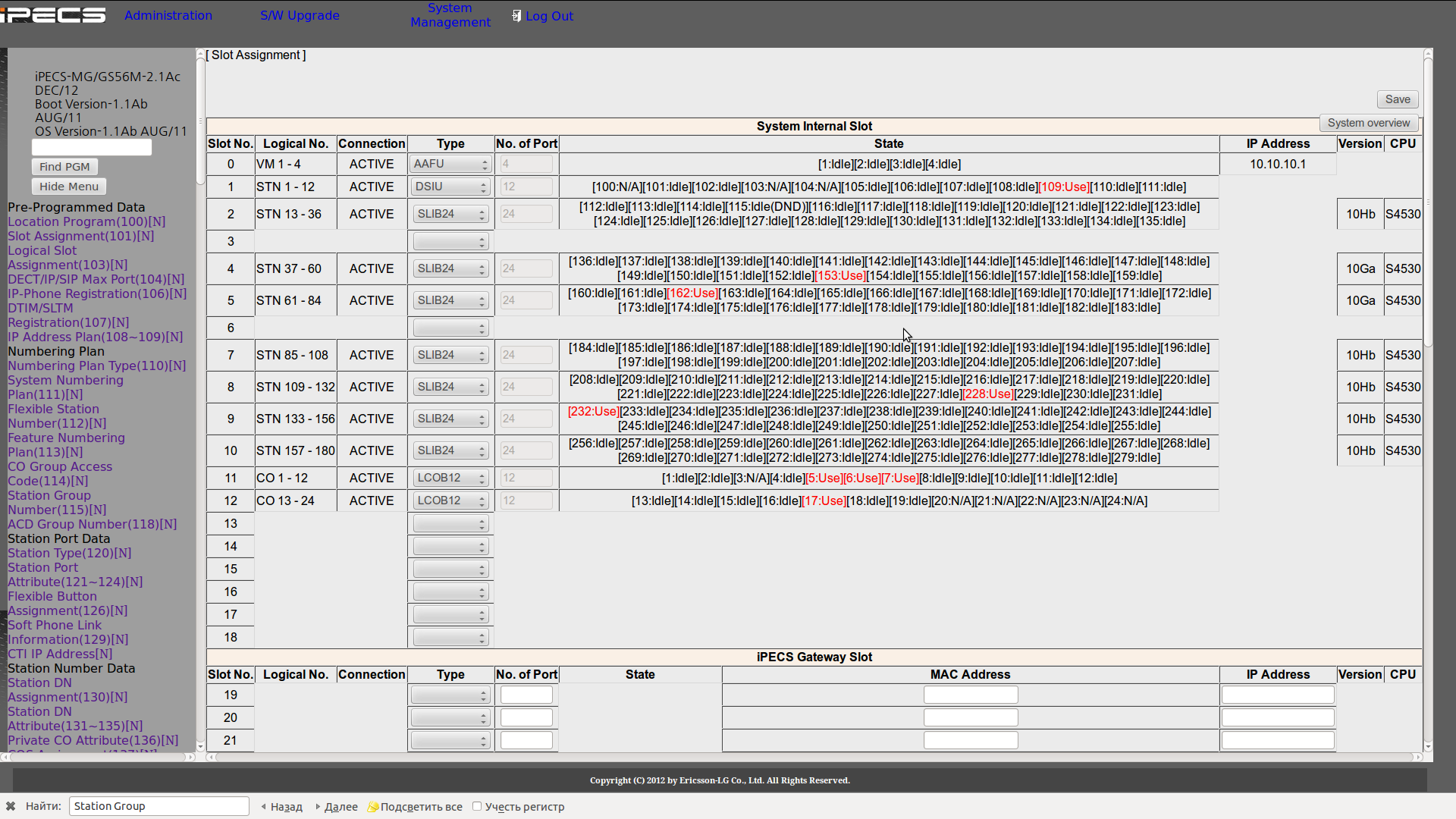Open the Type dropdown for slot 1 (DSIU)
The width and height of the screenshot is (1456, 819).
[x=450, y=187]
